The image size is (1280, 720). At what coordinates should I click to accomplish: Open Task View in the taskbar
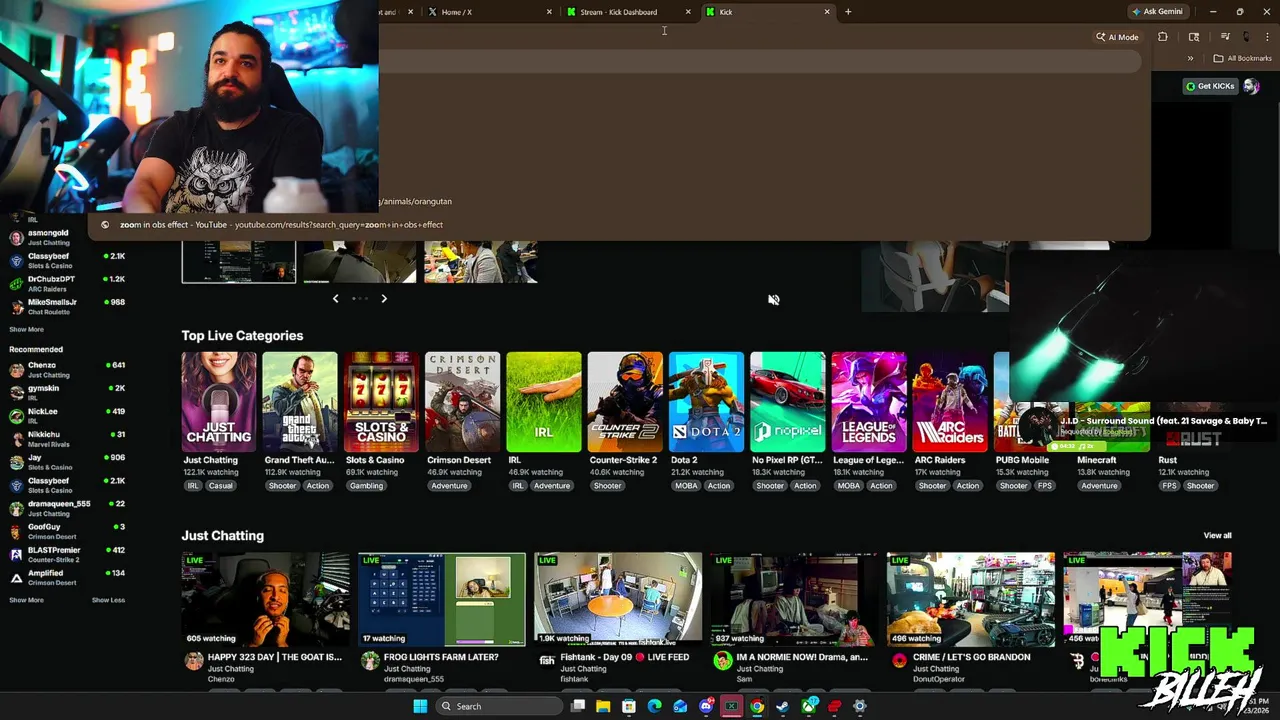tap(578, 706)
